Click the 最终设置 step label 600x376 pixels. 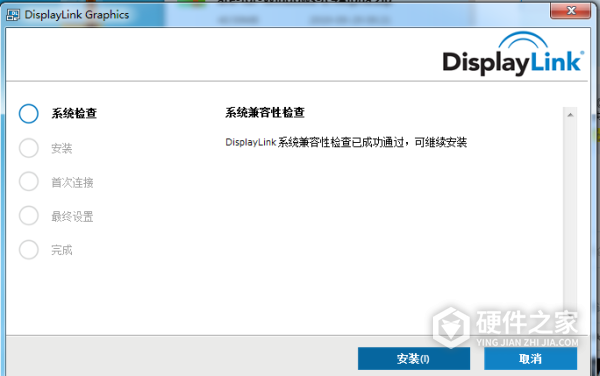coord(72,216)
